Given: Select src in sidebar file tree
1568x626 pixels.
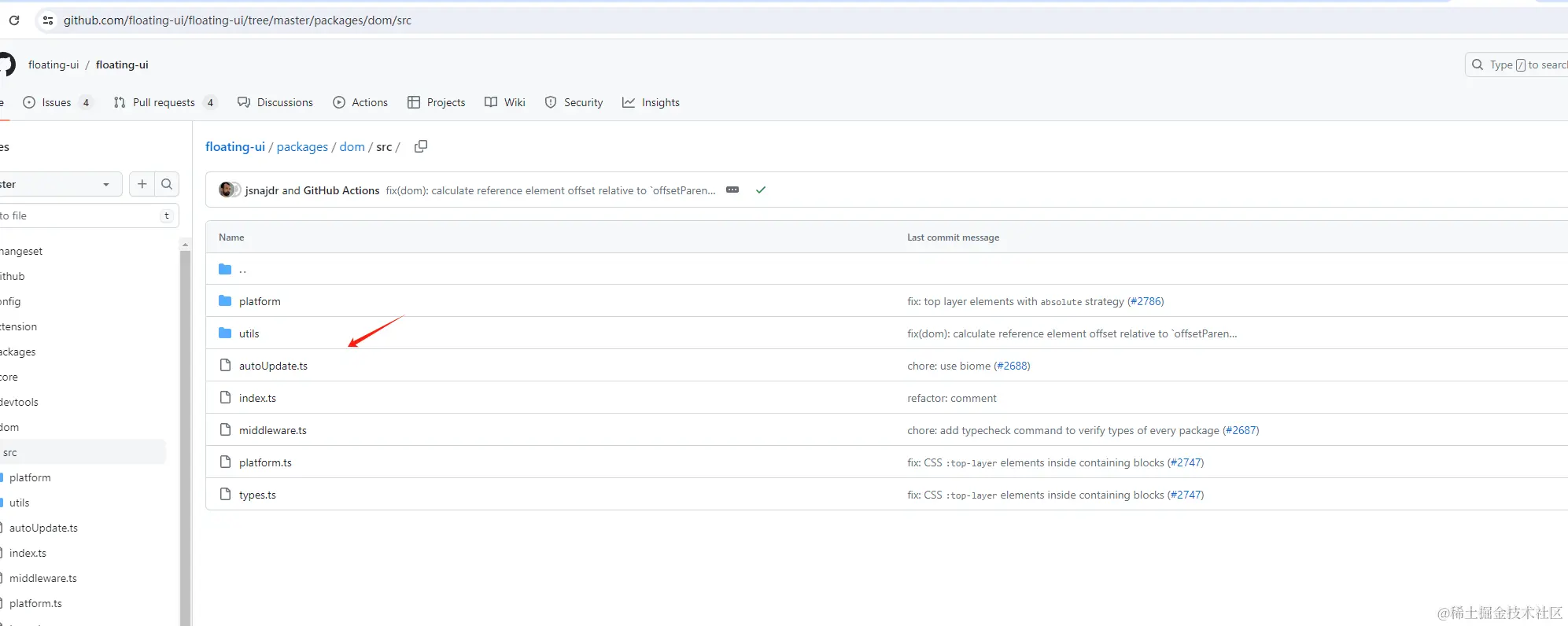Looking at the screenshot, I should tap(83, 452).
